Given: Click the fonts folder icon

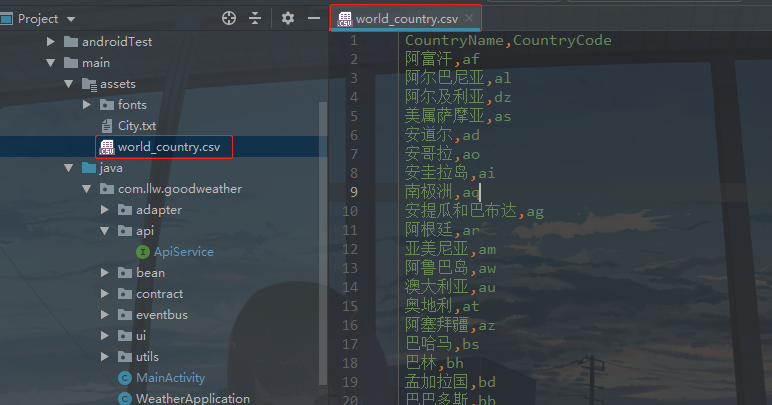Looking at the screenshot, I should coord(107,105).
